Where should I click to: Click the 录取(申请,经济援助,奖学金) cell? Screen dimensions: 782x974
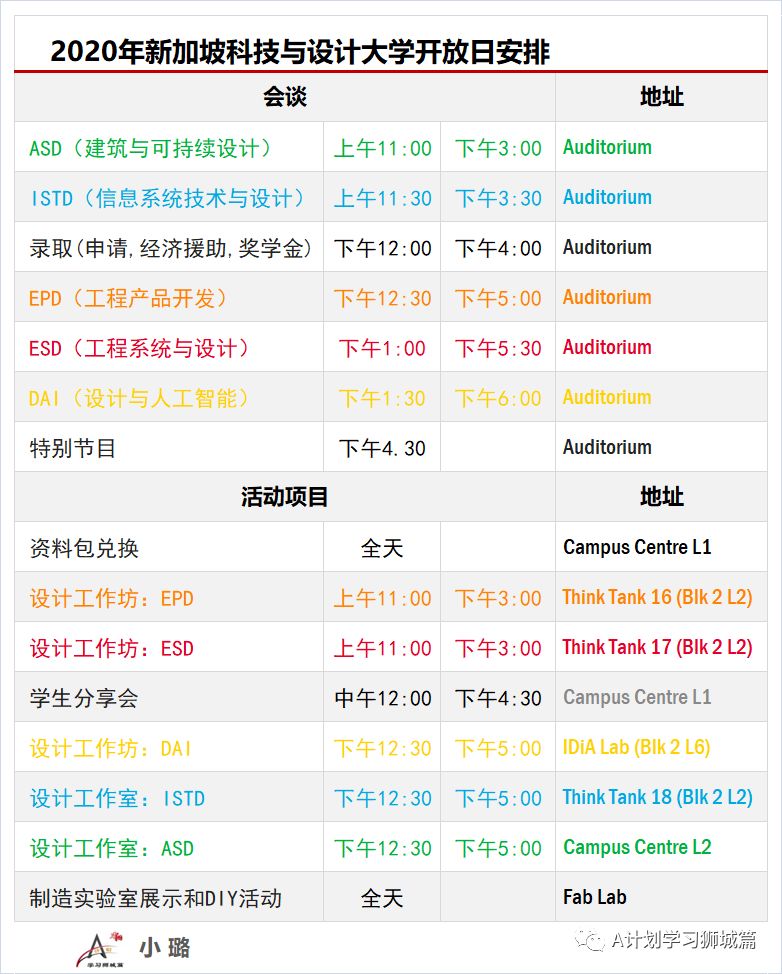click(170, 248)
